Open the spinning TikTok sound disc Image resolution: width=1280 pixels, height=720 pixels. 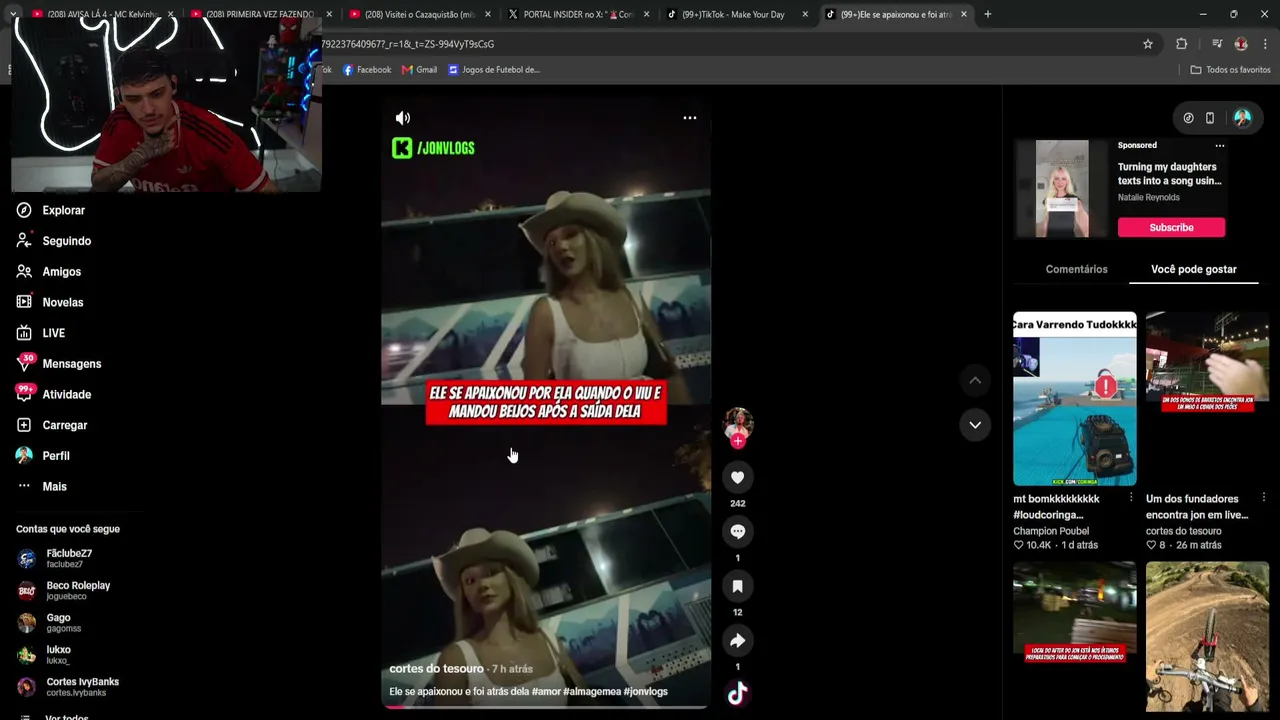[x=737, y=694]
